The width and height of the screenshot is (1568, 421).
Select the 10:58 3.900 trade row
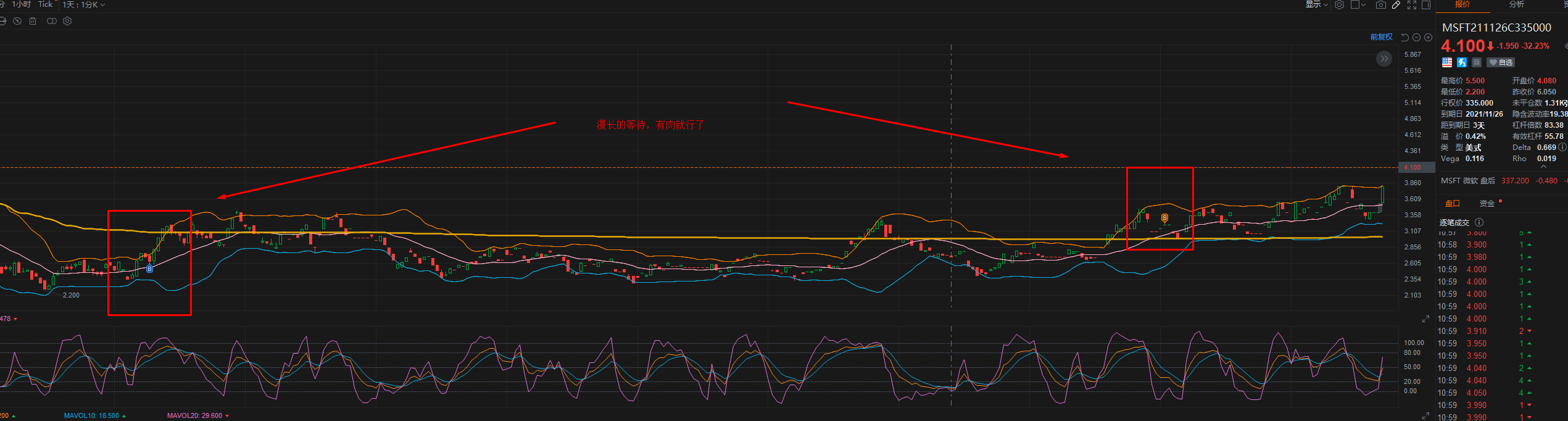pos(1503,245)
